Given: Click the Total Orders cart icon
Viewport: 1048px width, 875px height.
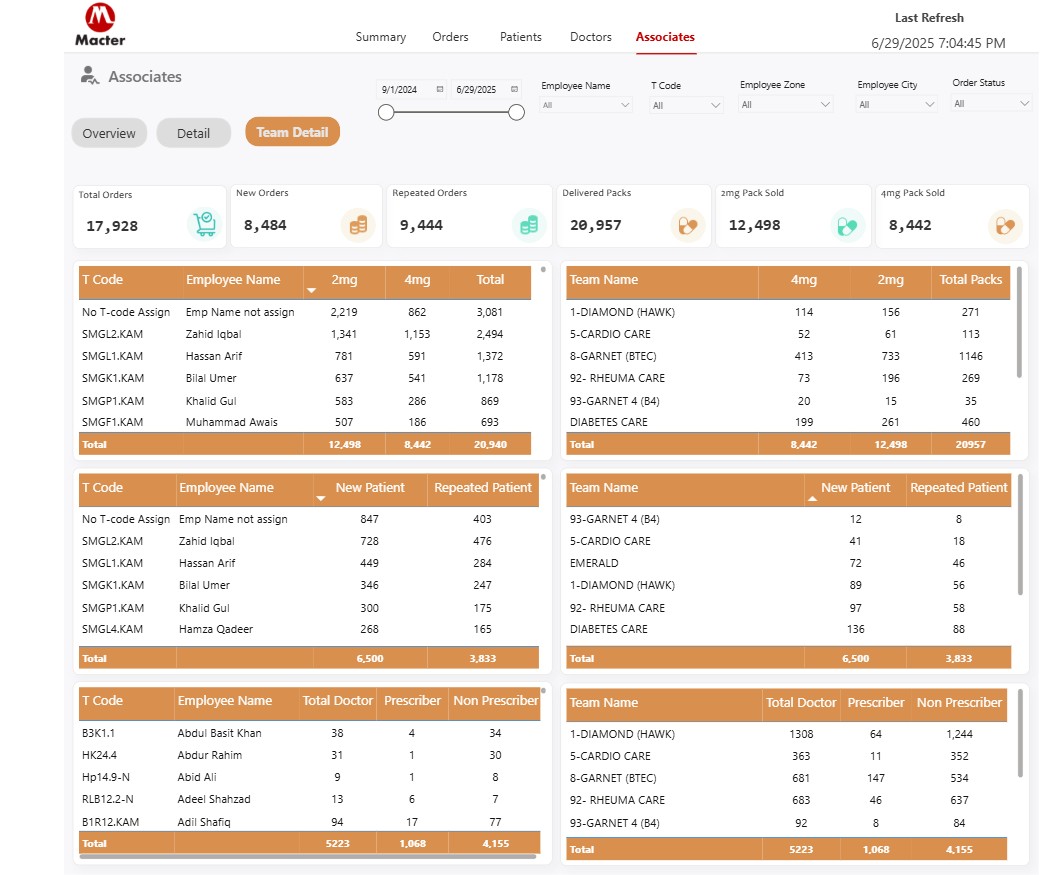Looking at the screenshot, I should [x=205, y=225].
